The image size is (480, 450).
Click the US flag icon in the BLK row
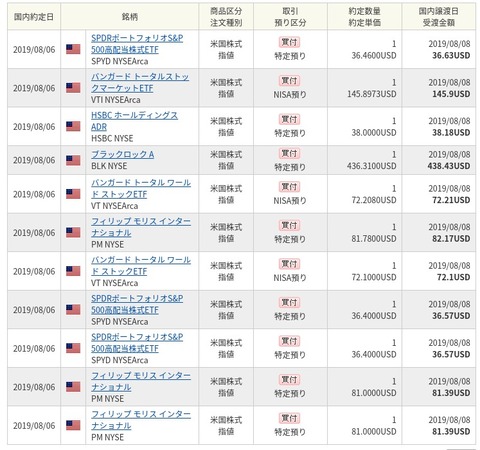73,160
